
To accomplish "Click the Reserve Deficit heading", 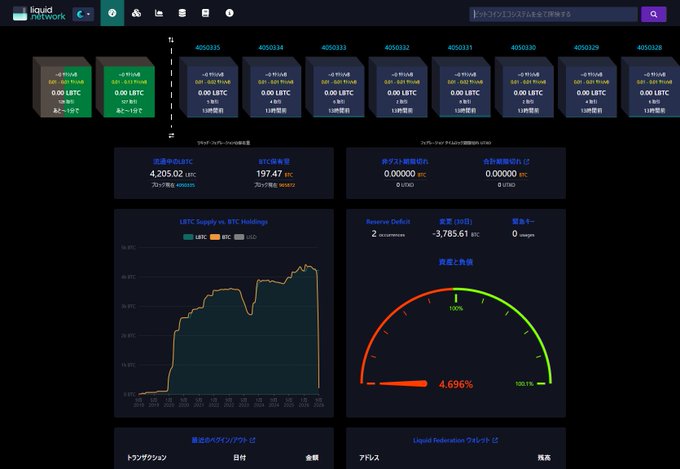I will click(x=388, y=222).
